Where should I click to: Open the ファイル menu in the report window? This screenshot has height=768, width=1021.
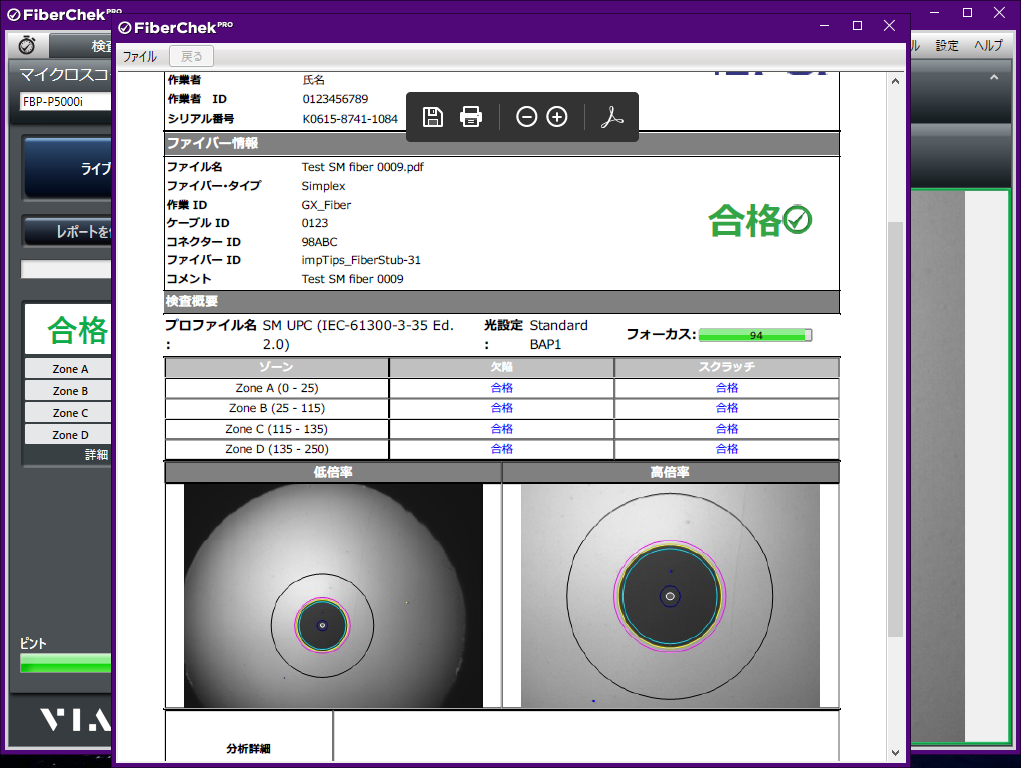140,57
